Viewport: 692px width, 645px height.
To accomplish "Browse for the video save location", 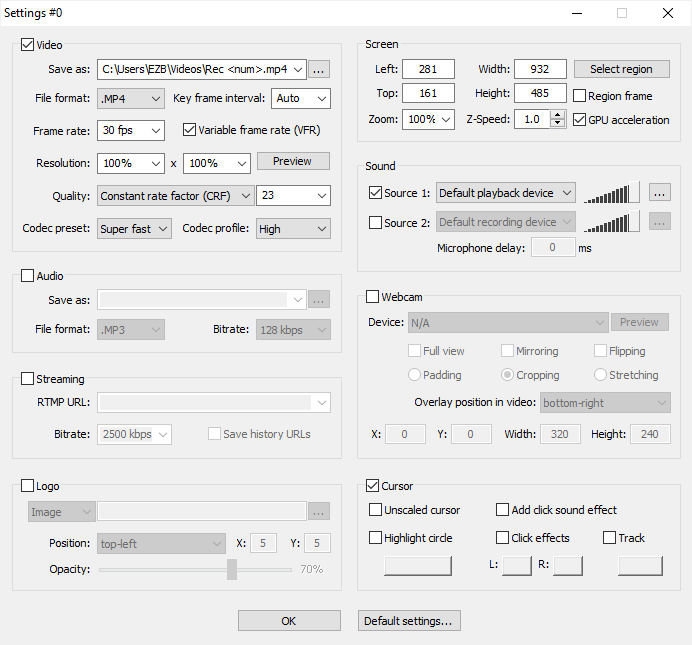I will pyautogui.click(x=319, y=70).
